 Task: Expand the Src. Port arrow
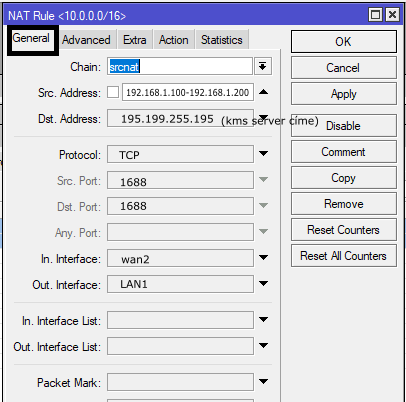[263, 180]
